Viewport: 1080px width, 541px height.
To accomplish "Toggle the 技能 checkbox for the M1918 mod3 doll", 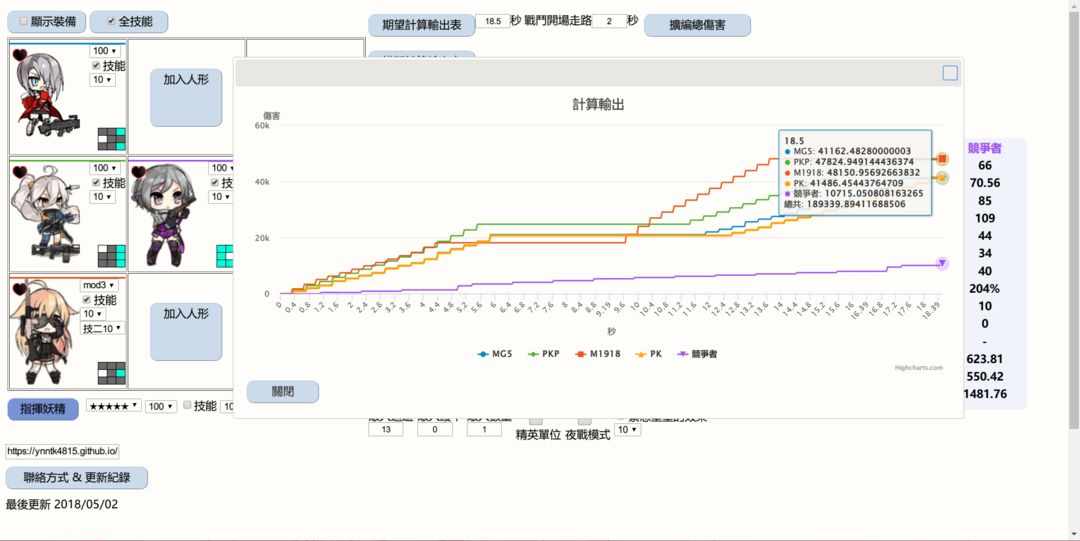I will click(x=86, y=300).
